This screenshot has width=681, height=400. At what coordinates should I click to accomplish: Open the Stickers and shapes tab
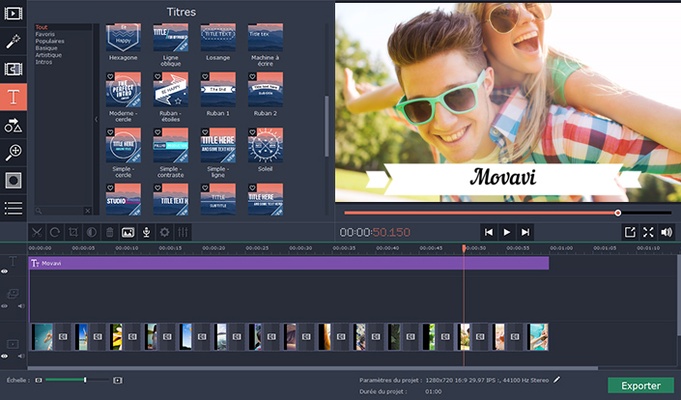click(13, 125)
